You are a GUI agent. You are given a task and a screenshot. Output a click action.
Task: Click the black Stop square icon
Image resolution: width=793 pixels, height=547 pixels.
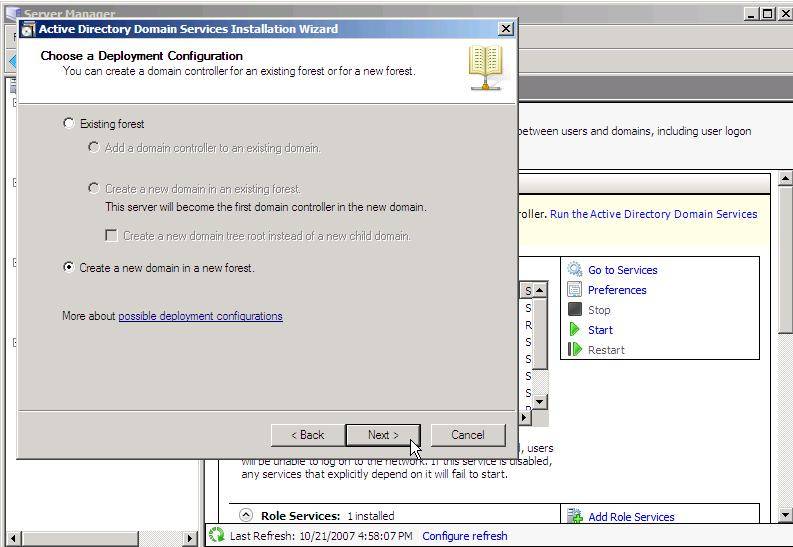click(x=575, y=309)
